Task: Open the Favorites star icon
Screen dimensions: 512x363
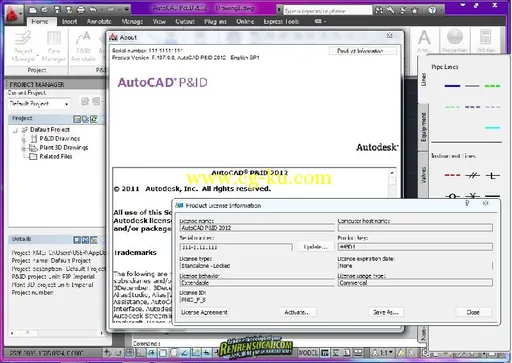Action: (x=414, y=10)
